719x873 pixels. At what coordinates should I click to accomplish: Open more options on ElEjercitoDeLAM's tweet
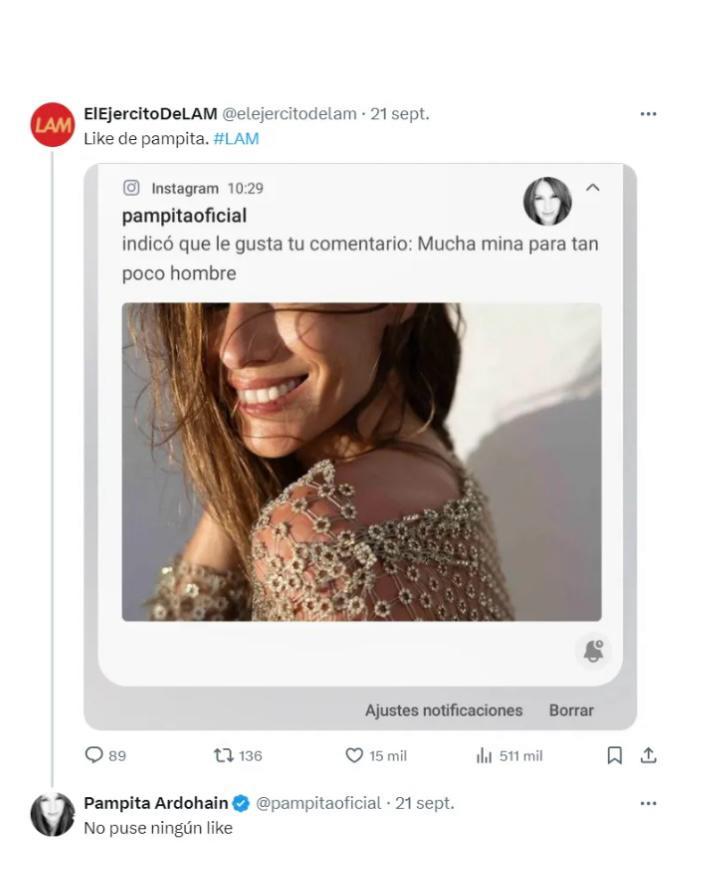click(x=649, y=115)
